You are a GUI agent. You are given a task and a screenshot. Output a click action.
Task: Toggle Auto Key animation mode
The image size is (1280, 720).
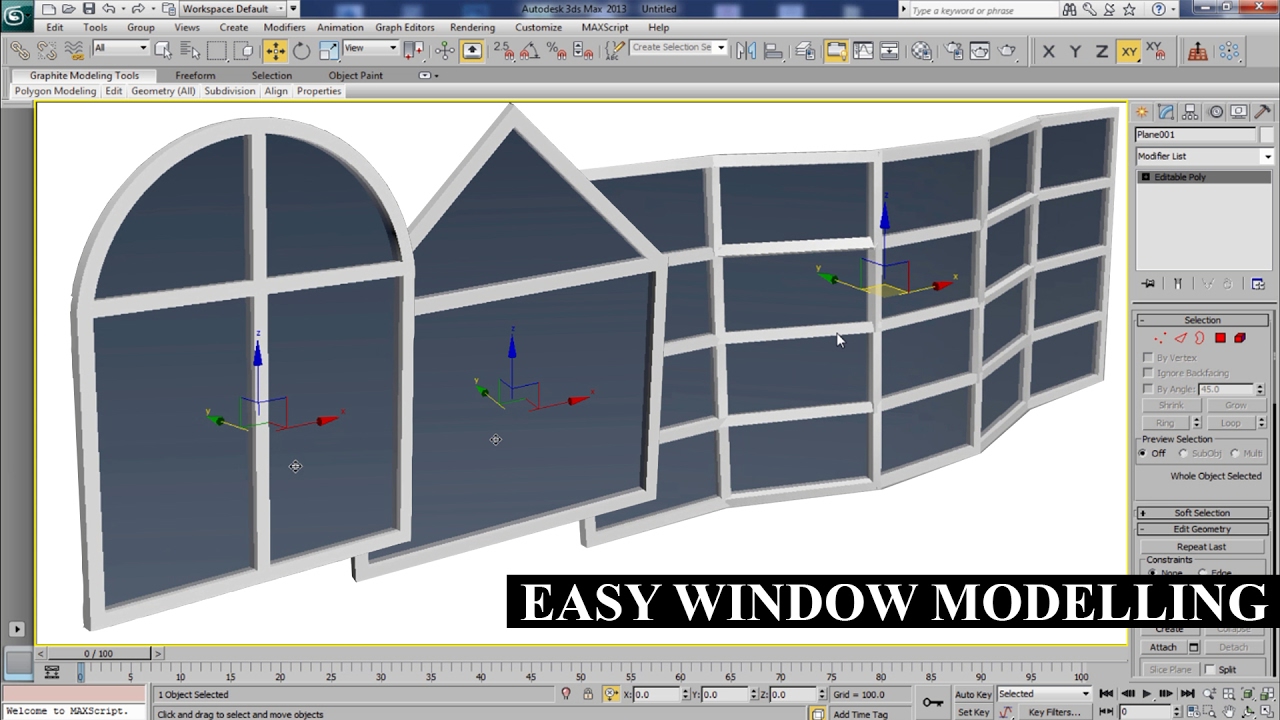coord(973,694)
